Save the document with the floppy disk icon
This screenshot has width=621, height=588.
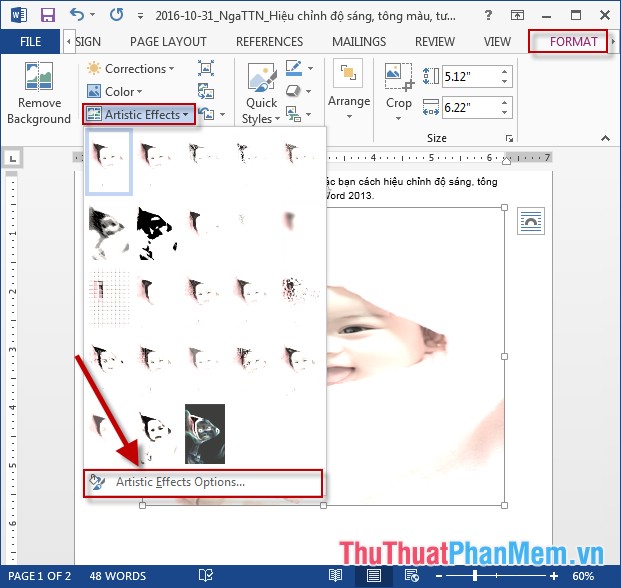pos(48,15)
